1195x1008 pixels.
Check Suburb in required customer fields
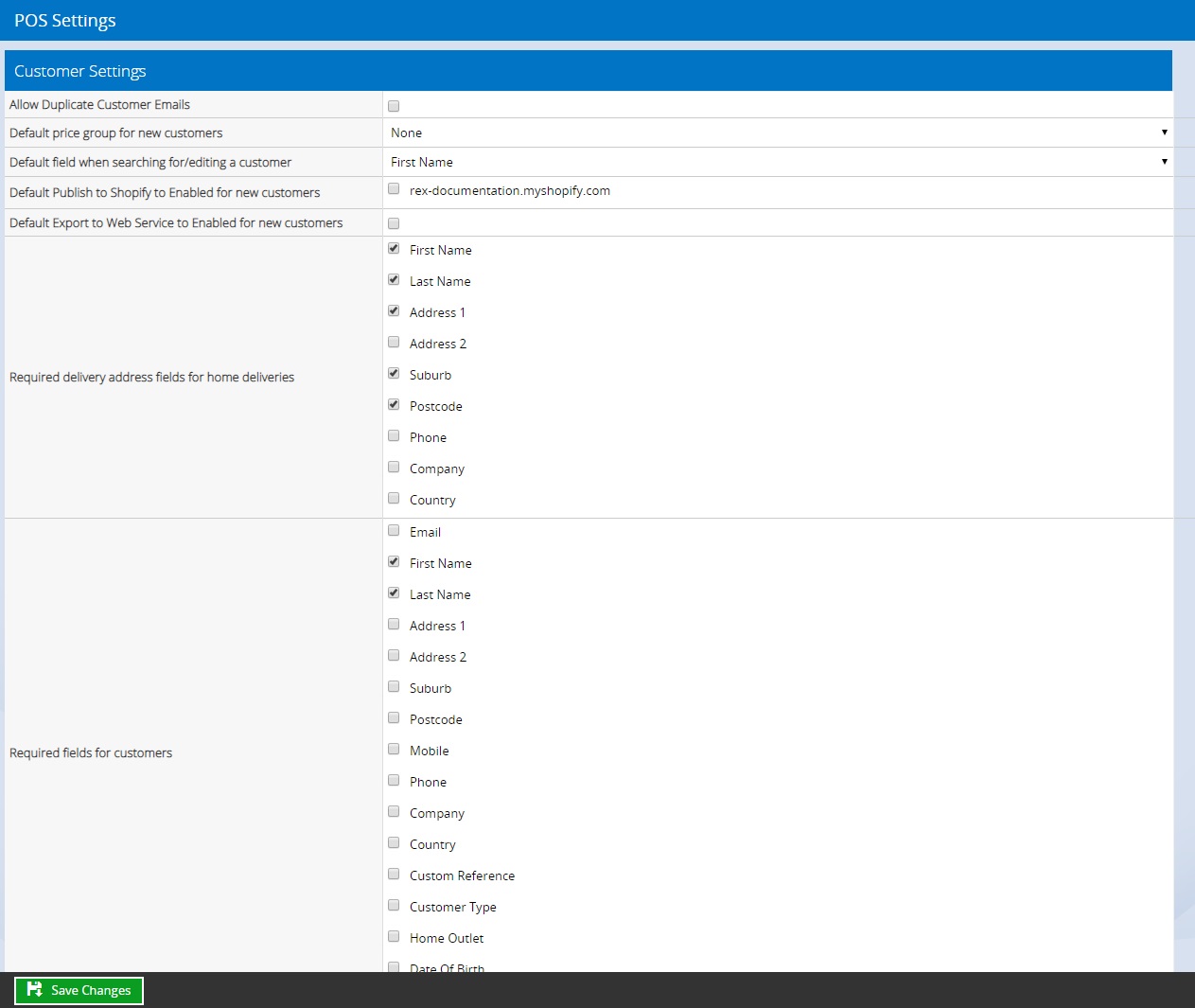click(394, 687)
